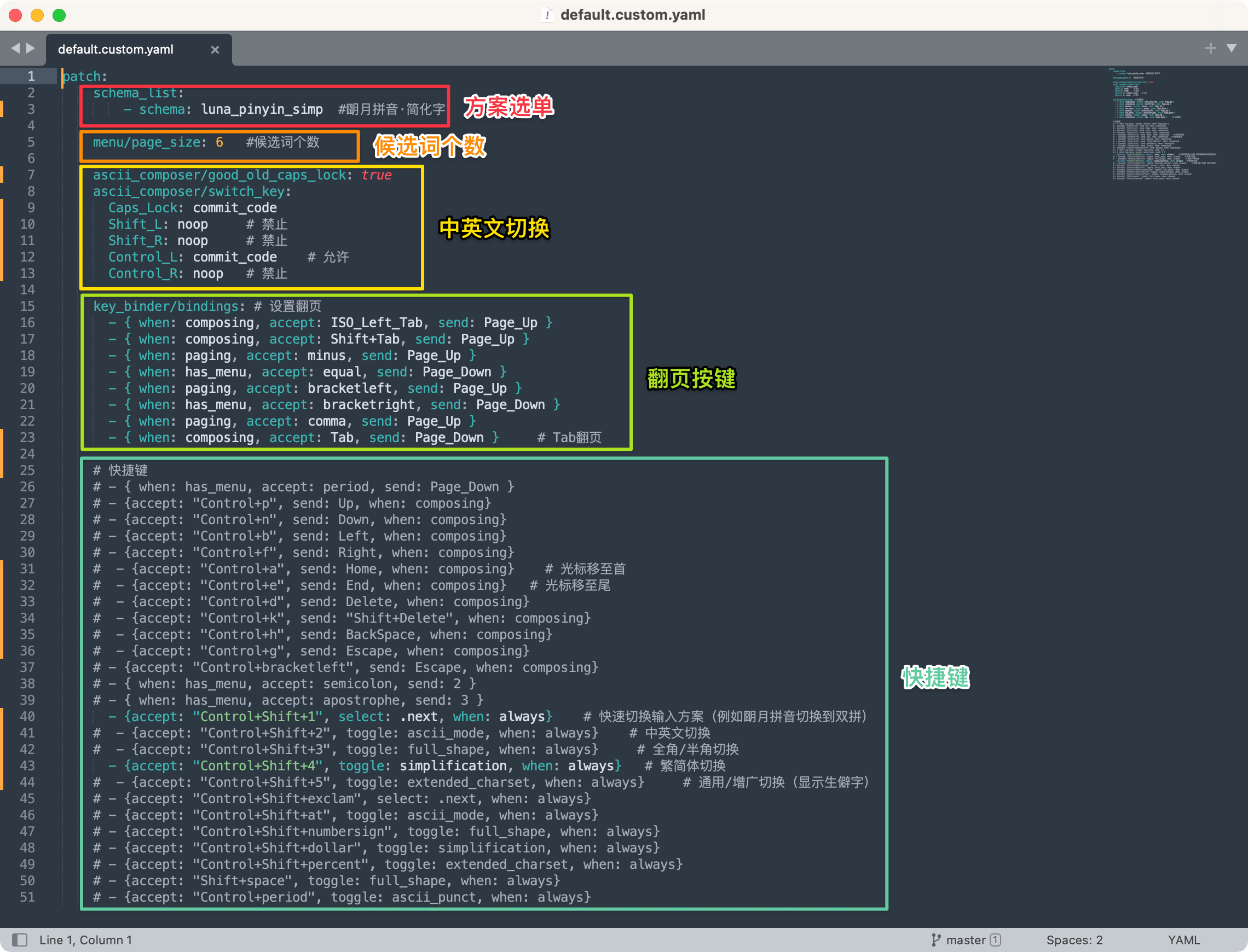Click bracketright on line 21
Image resolution: width=1248 pixels, height=952 pixels.
[369, 405]
